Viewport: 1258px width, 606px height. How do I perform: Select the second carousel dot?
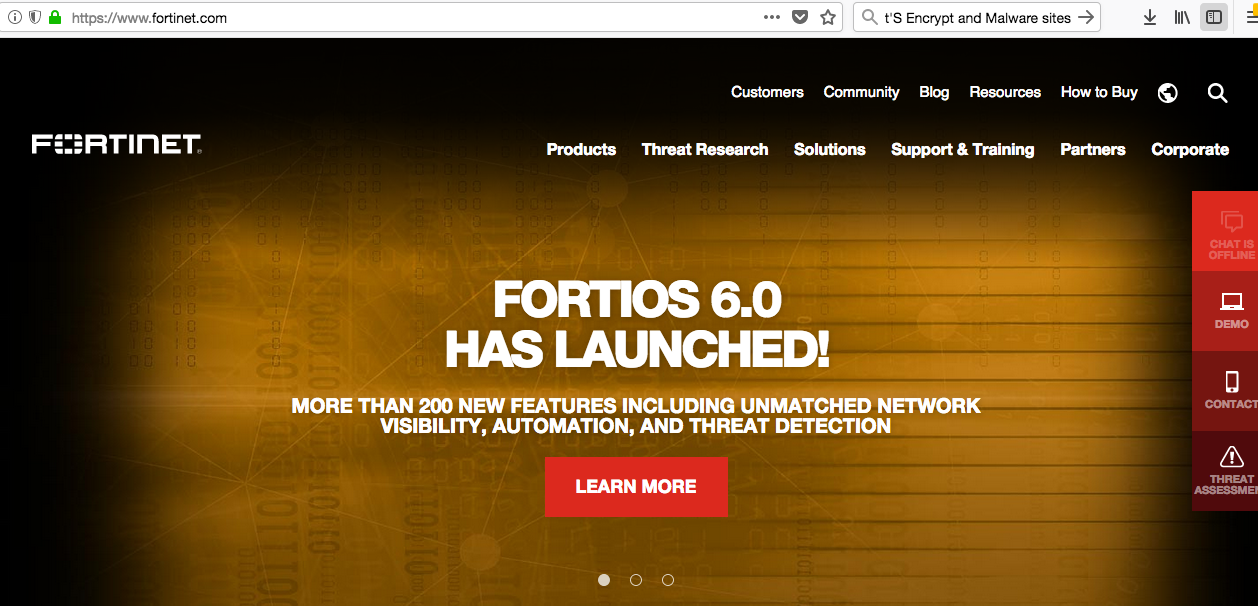click(636, 580)
